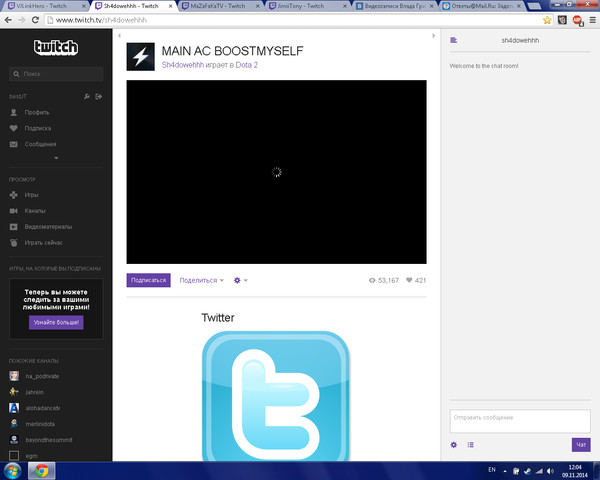This screenshot has width=600, height=480.
Task: Open the chat viewer list icon
Action: (x=471, y=445)
